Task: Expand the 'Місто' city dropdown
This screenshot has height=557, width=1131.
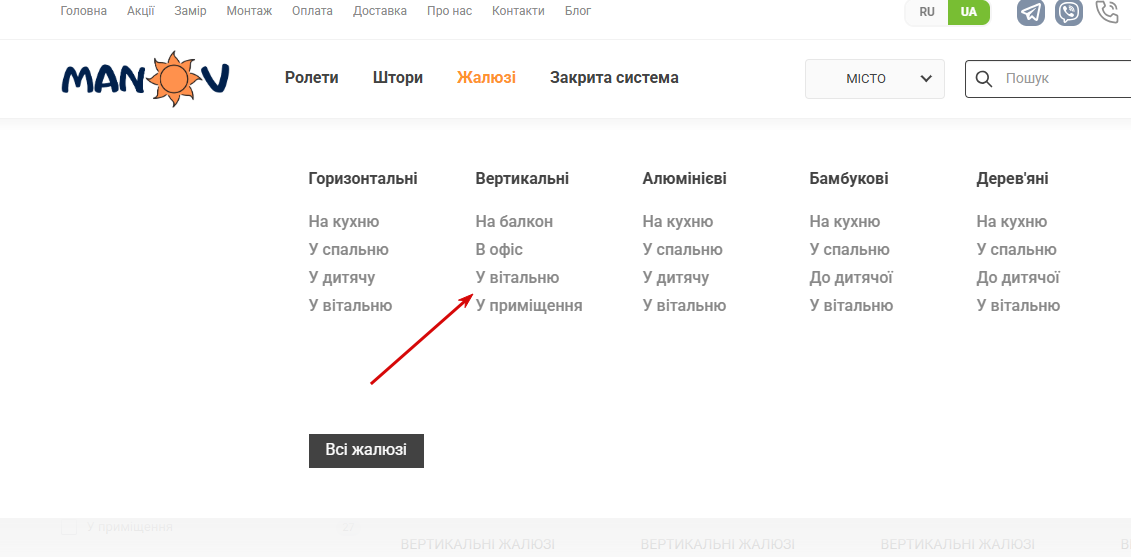Action: [875, 79]
